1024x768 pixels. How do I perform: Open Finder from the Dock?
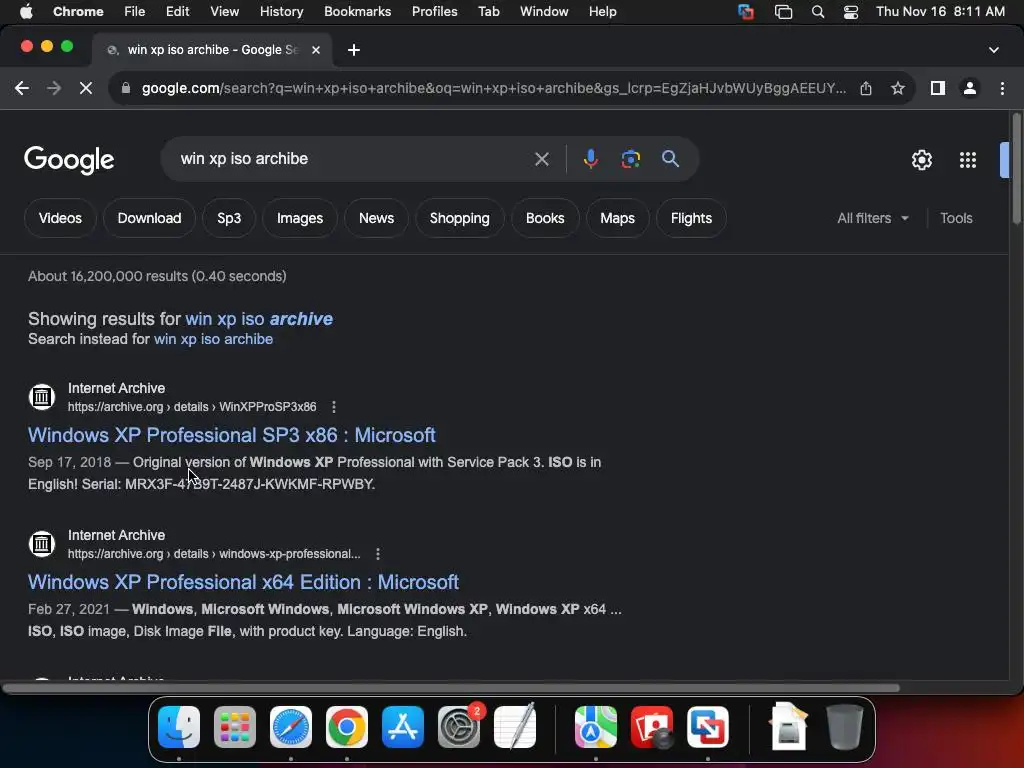click(x=179, y=727)
